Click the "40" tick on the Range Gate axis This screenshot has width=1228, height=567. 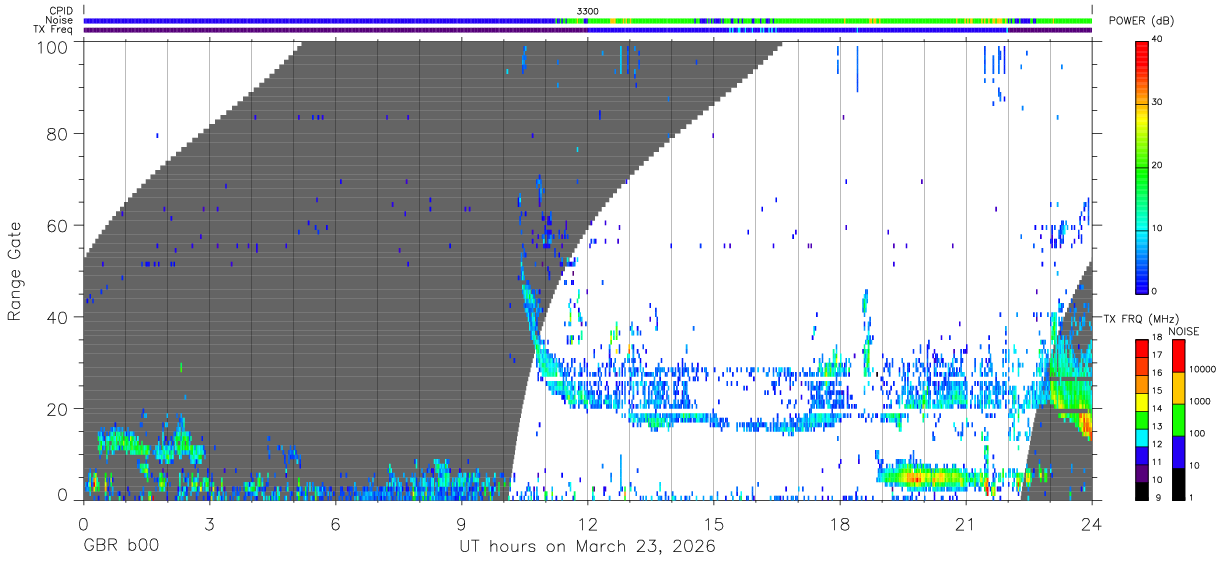click(58, 317)
